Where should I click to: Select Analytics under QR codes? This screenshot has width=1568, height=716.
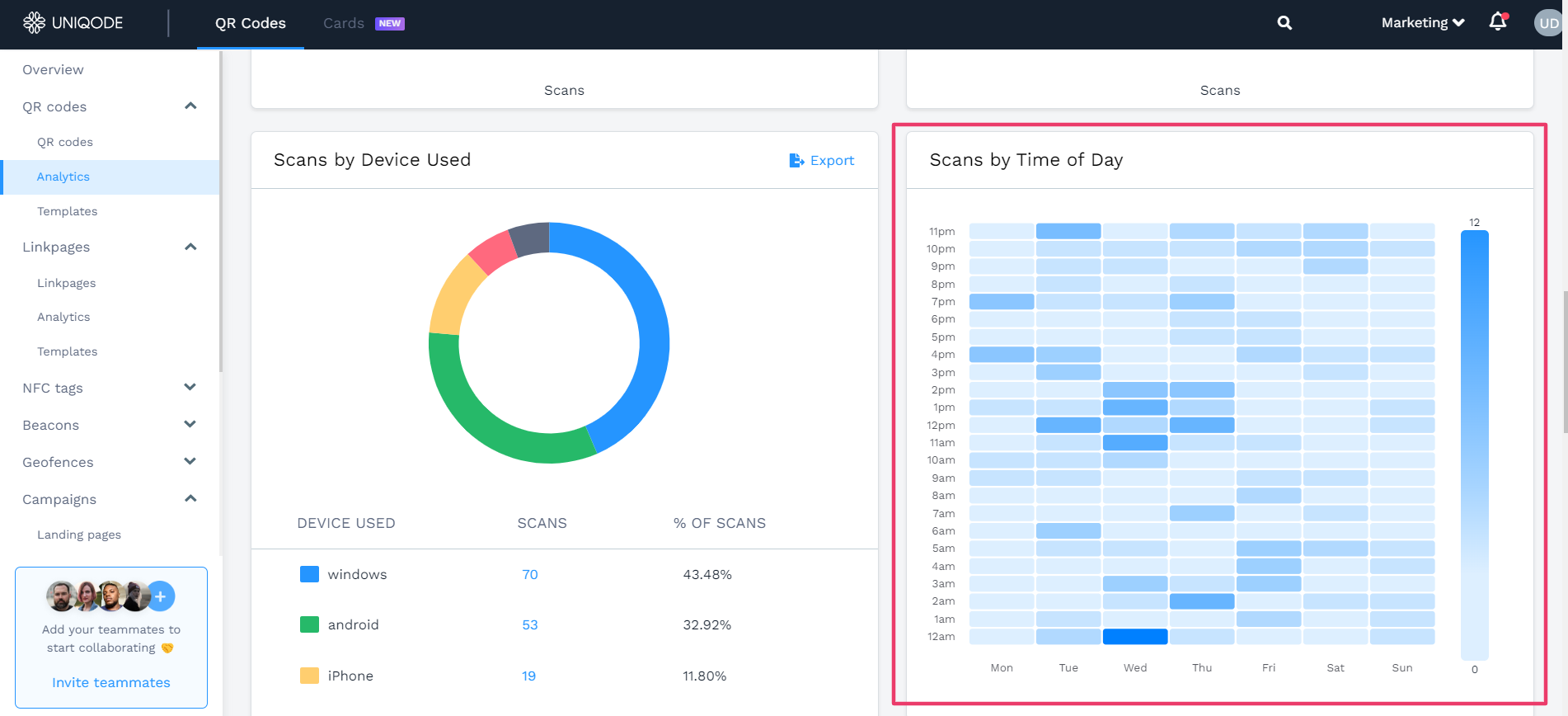[63, 177]
